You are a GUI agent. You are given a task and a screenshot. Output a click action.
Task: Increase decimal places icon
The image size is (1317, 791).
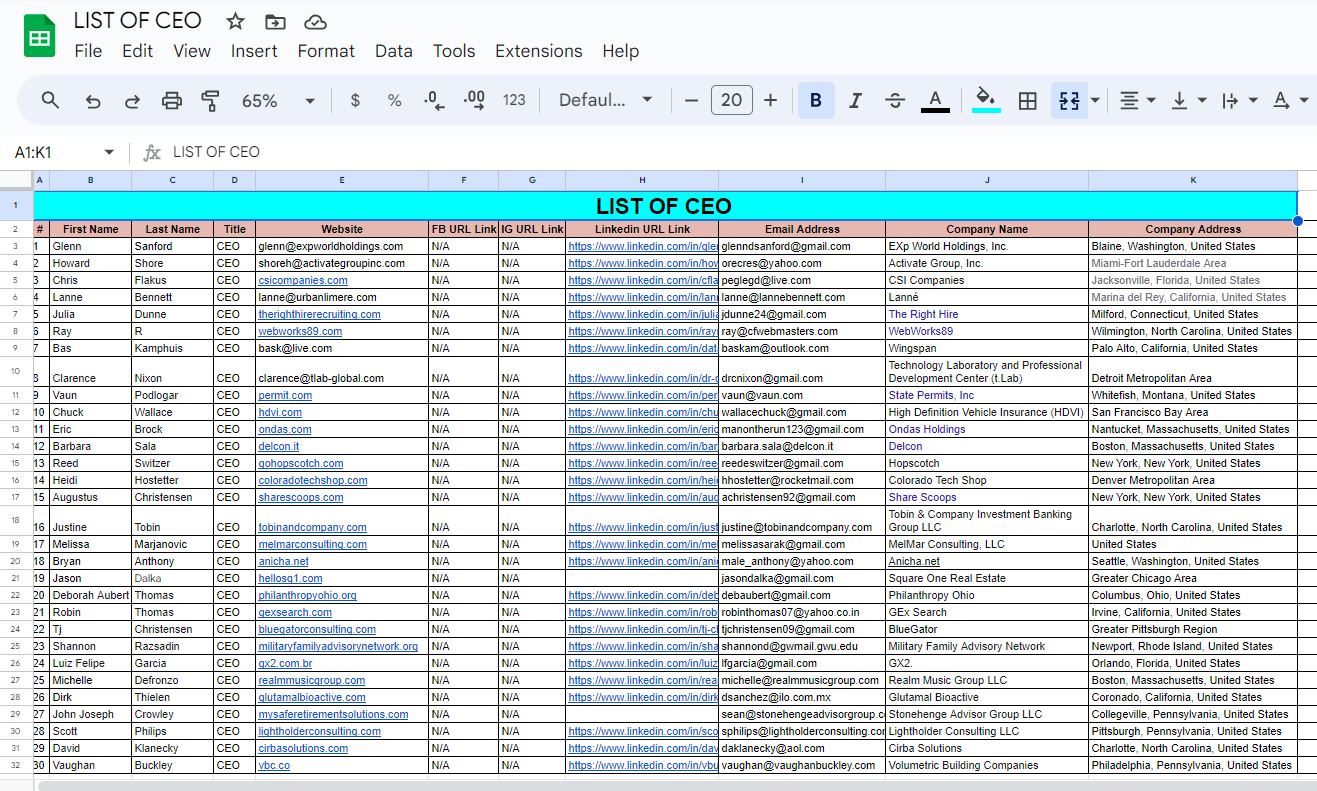474,100
